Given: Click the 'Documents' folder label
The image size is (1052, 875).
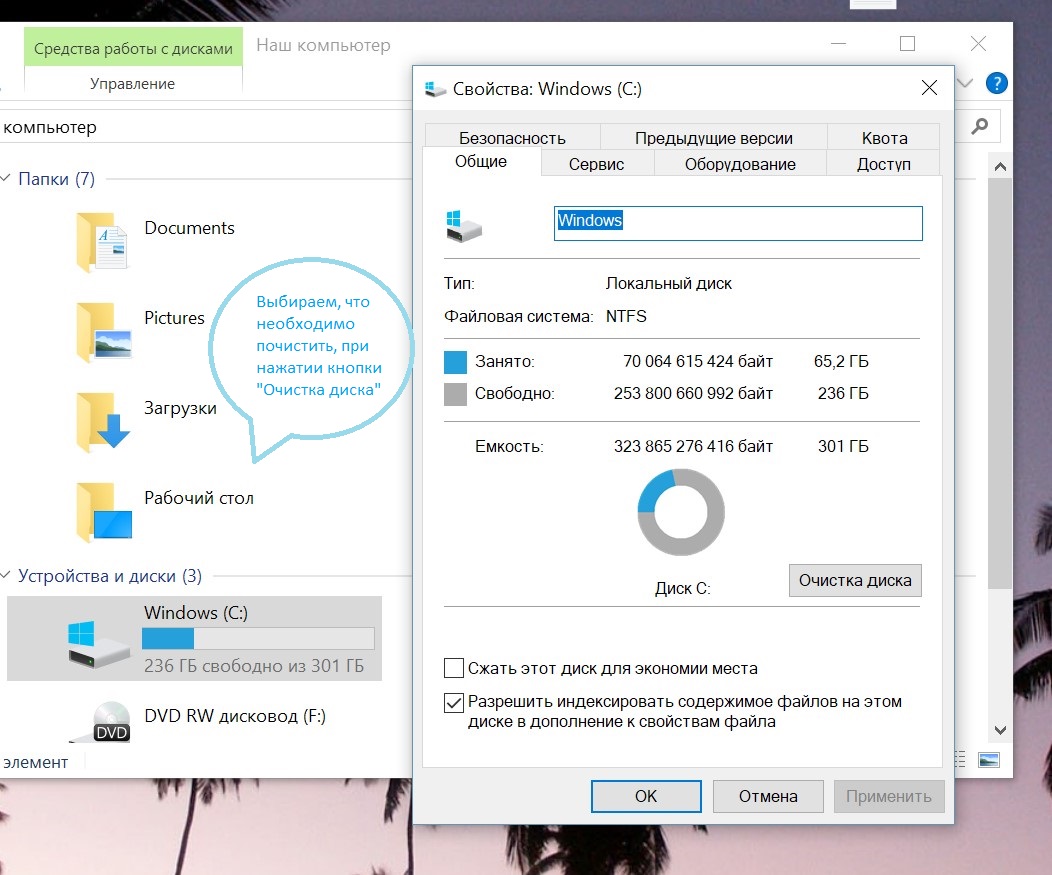Looking at the screenshot, I should pos(190,227).
